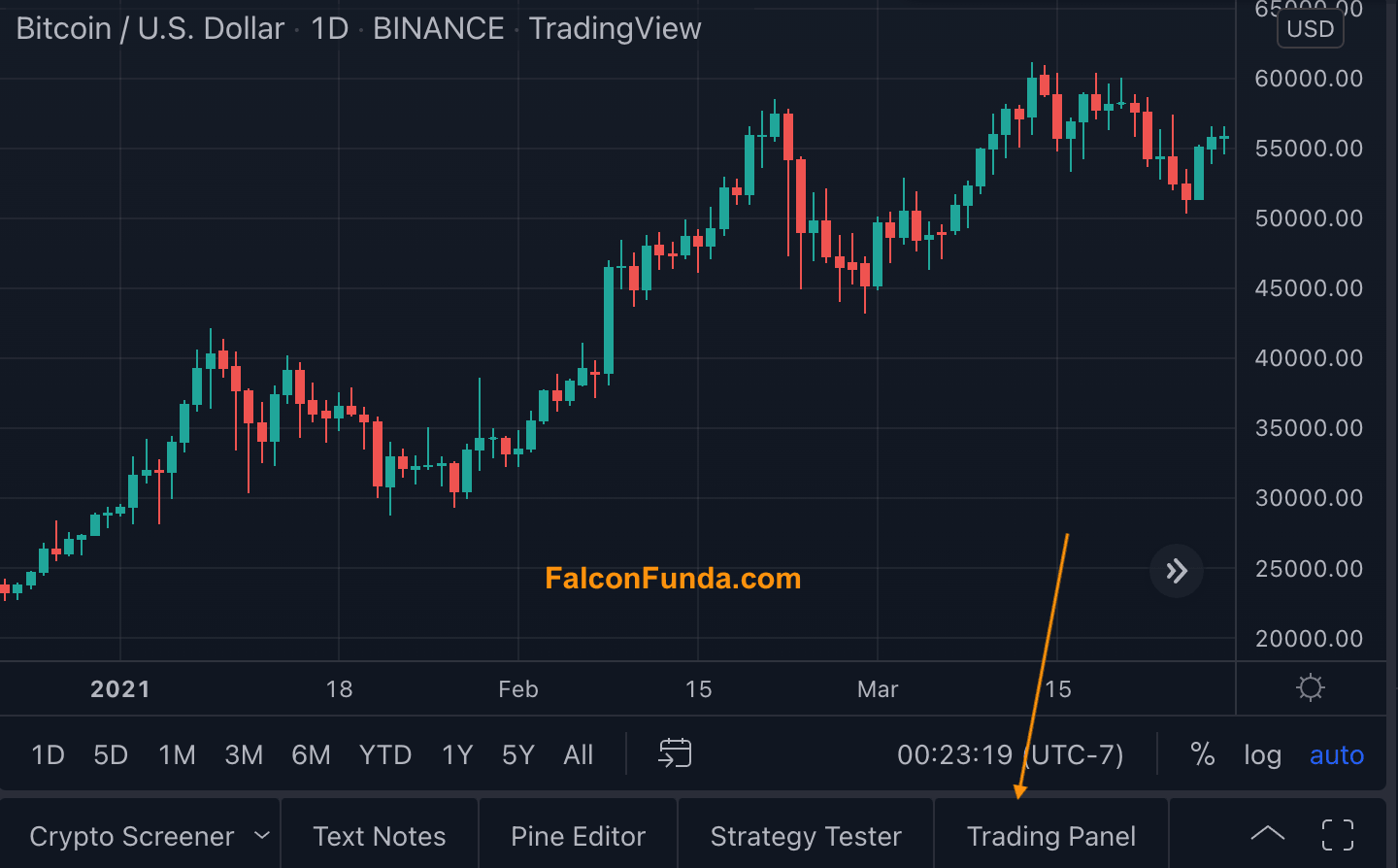
Task: Toggle auto scale mode
Action: click(1336, 755)
